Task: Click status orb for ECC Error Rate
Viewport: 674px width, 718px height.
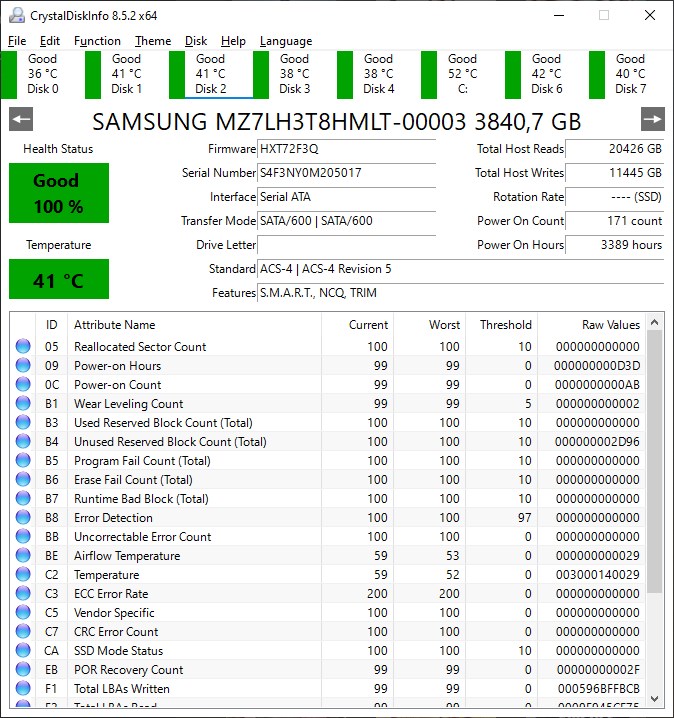Action: [x=23, y=593]
